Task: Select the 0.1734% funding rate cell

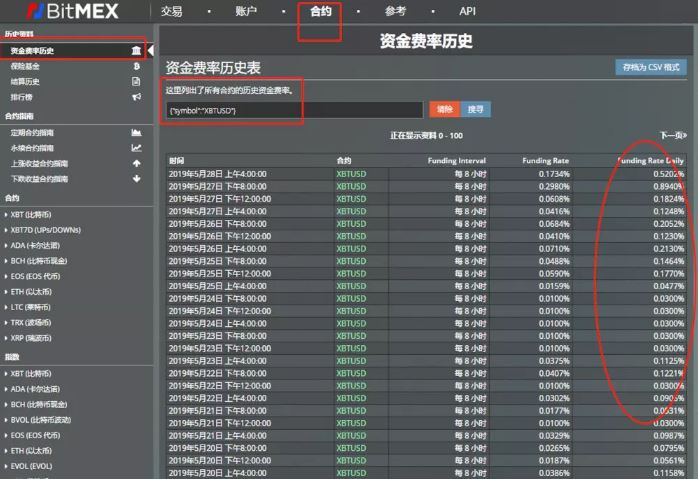Action: pyautogui.click(x=554, y=174)
